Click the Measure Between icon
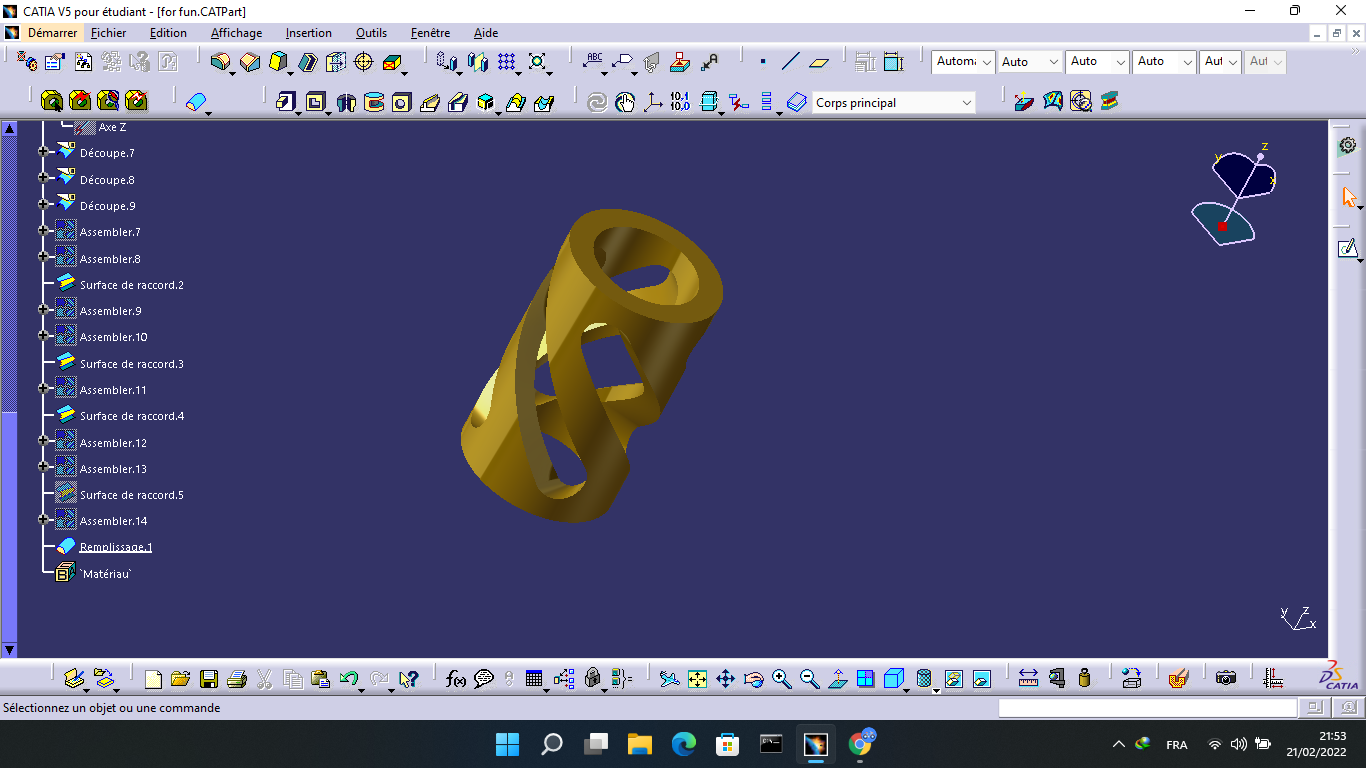 coord(1028,679)
